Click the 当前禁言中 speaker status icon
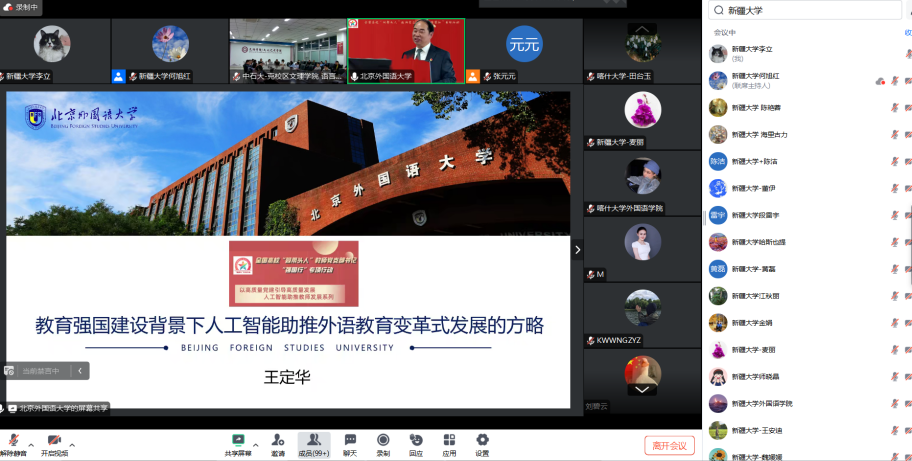The height and width of the screenshot is (461, 912). [x=9, y=371]
